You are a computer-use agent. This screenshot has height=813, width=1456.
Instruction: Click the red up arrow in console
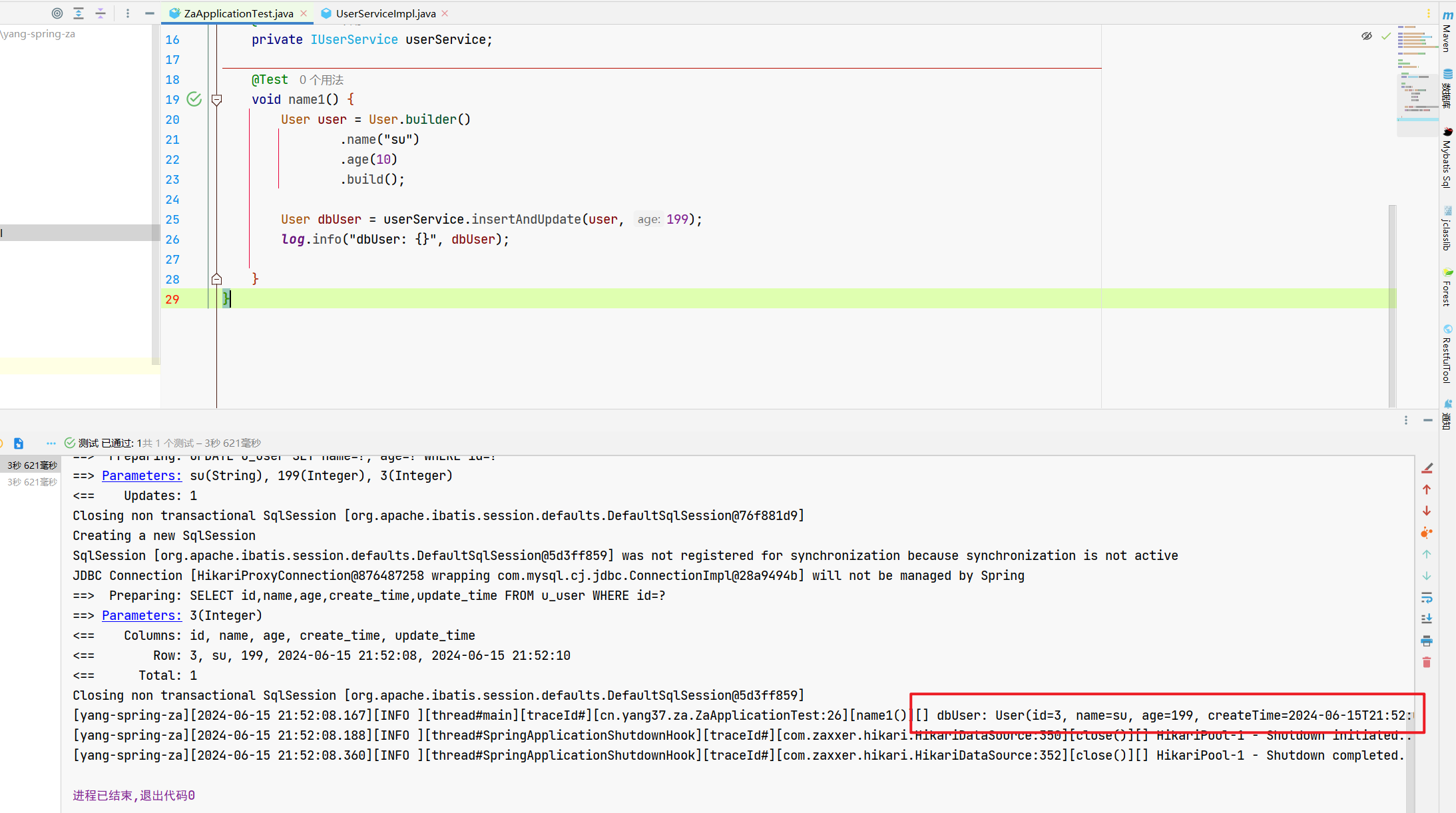pyautogui.click(x=1427, y=490)
